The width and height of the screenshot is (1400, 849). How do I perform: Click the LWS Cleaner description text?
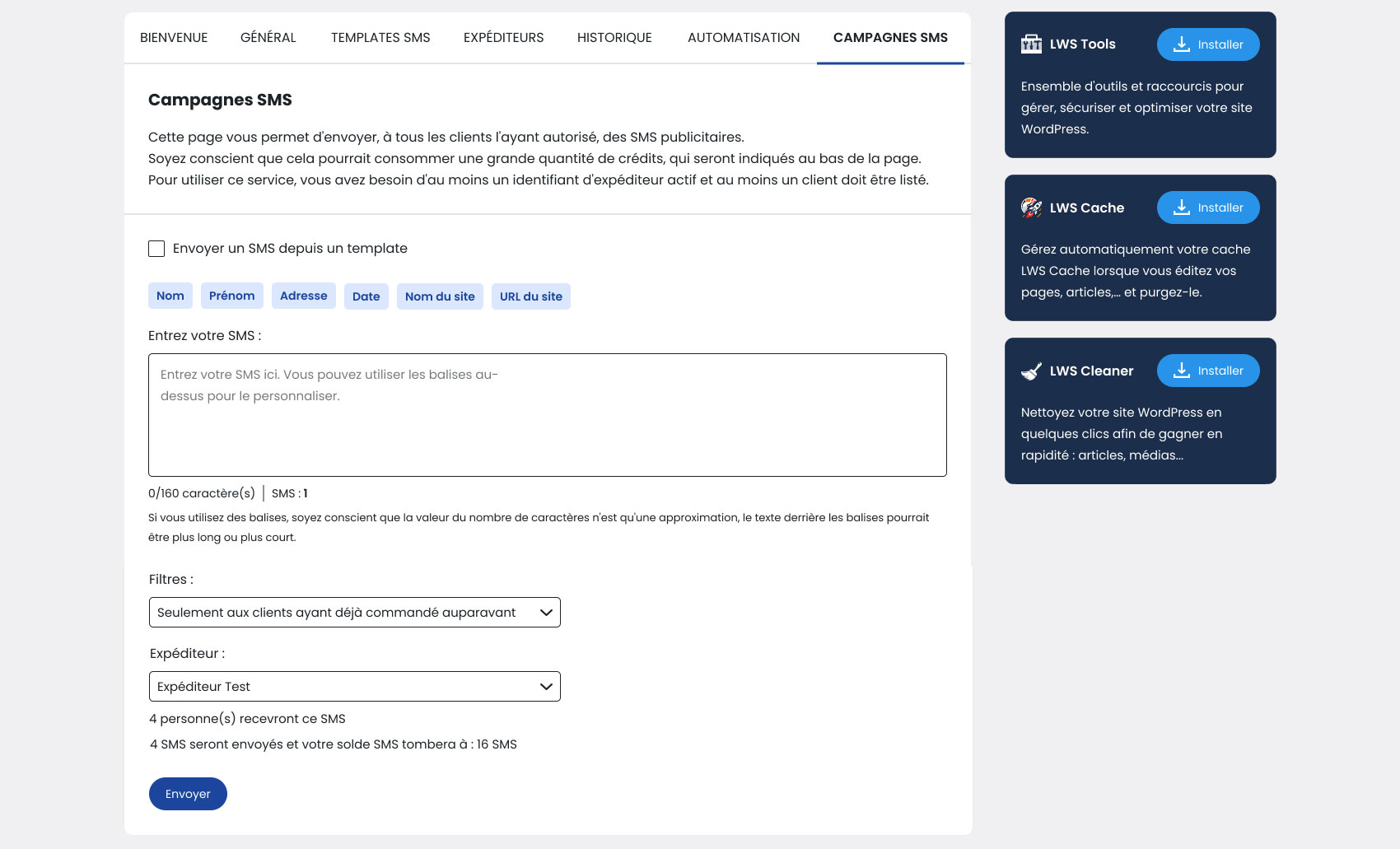coord(1122,434)
